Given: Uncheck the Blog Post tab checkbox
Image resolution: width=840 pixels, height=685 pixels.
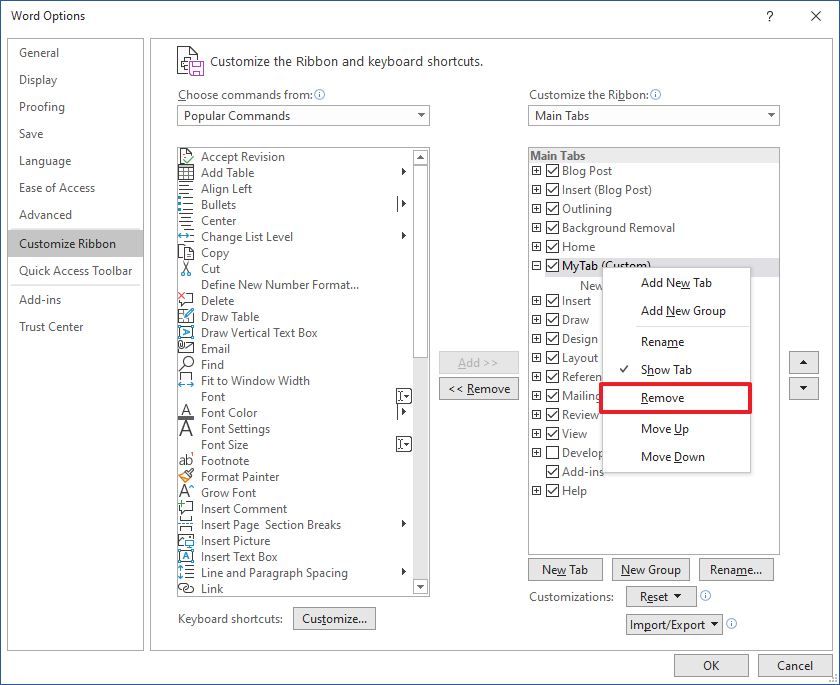Looking at the screenshot, I should (x=552, y=171).
